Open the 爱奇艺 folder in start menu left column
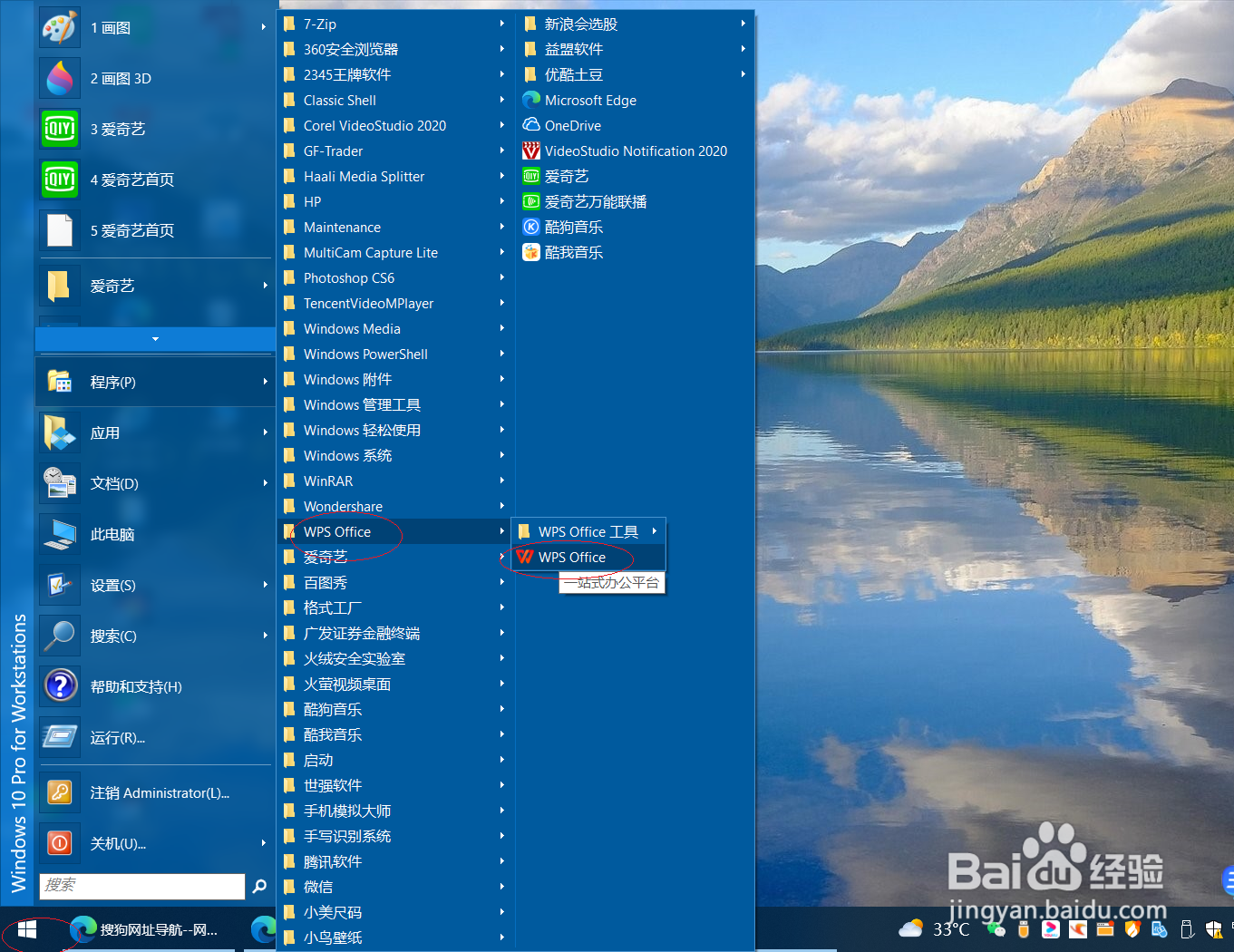Image resolution: width=1234 pixels, height=952 pixels. tap(155, 286)
